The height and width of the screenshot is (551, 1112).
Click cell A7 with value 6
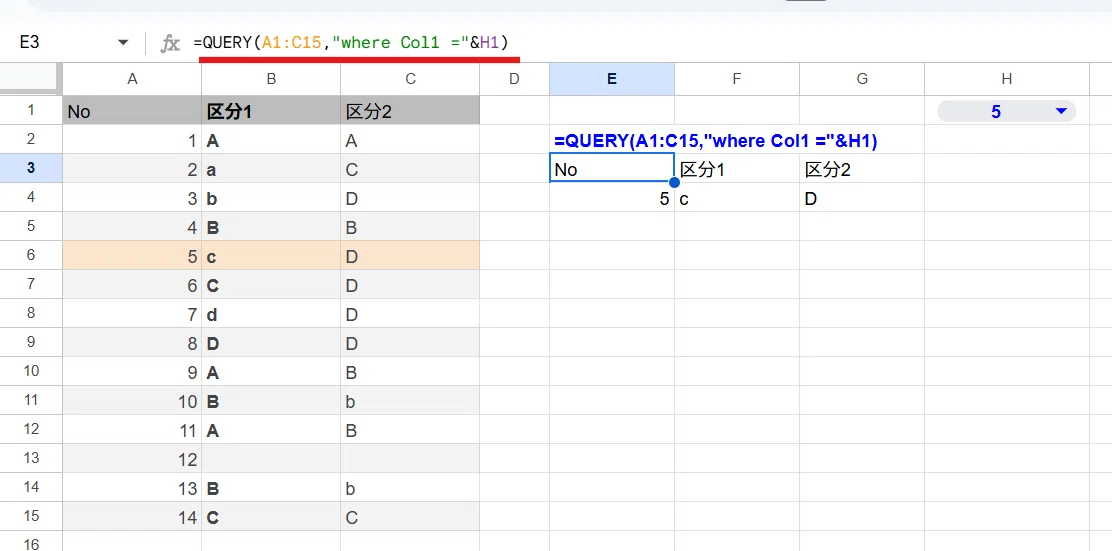132,284
